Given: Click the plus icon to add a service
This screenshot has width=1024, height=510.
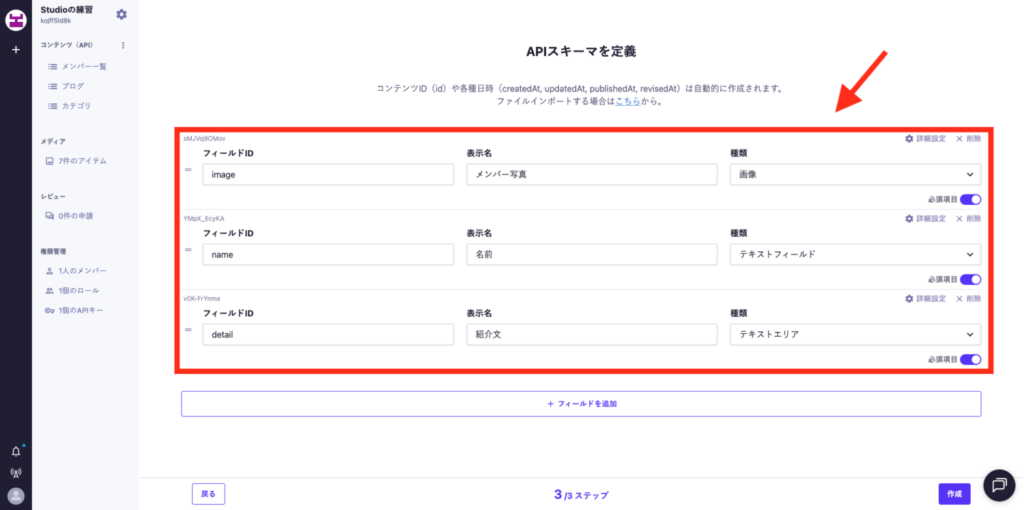Looking at the screenshot, I should click(x=15, y=49).
